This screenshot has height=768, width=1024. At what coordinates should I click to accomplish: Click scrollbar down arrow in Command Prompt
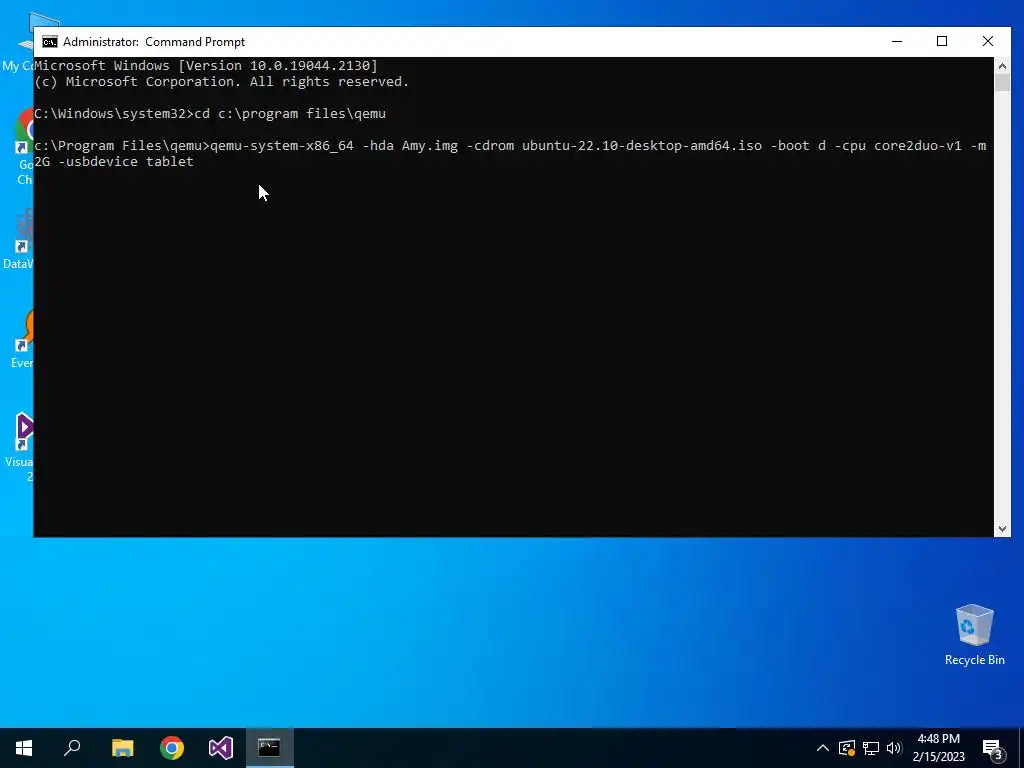[x=1002, y=529]
